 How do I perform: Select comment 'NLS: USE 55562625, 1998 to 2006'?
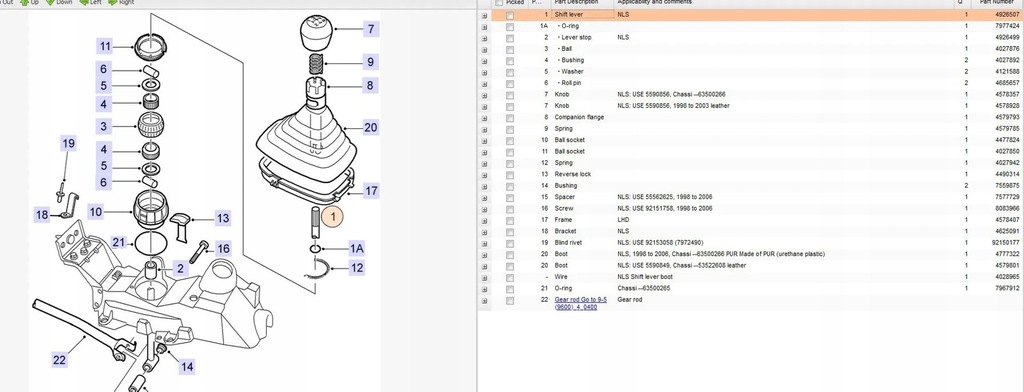(x=665, y=197)
